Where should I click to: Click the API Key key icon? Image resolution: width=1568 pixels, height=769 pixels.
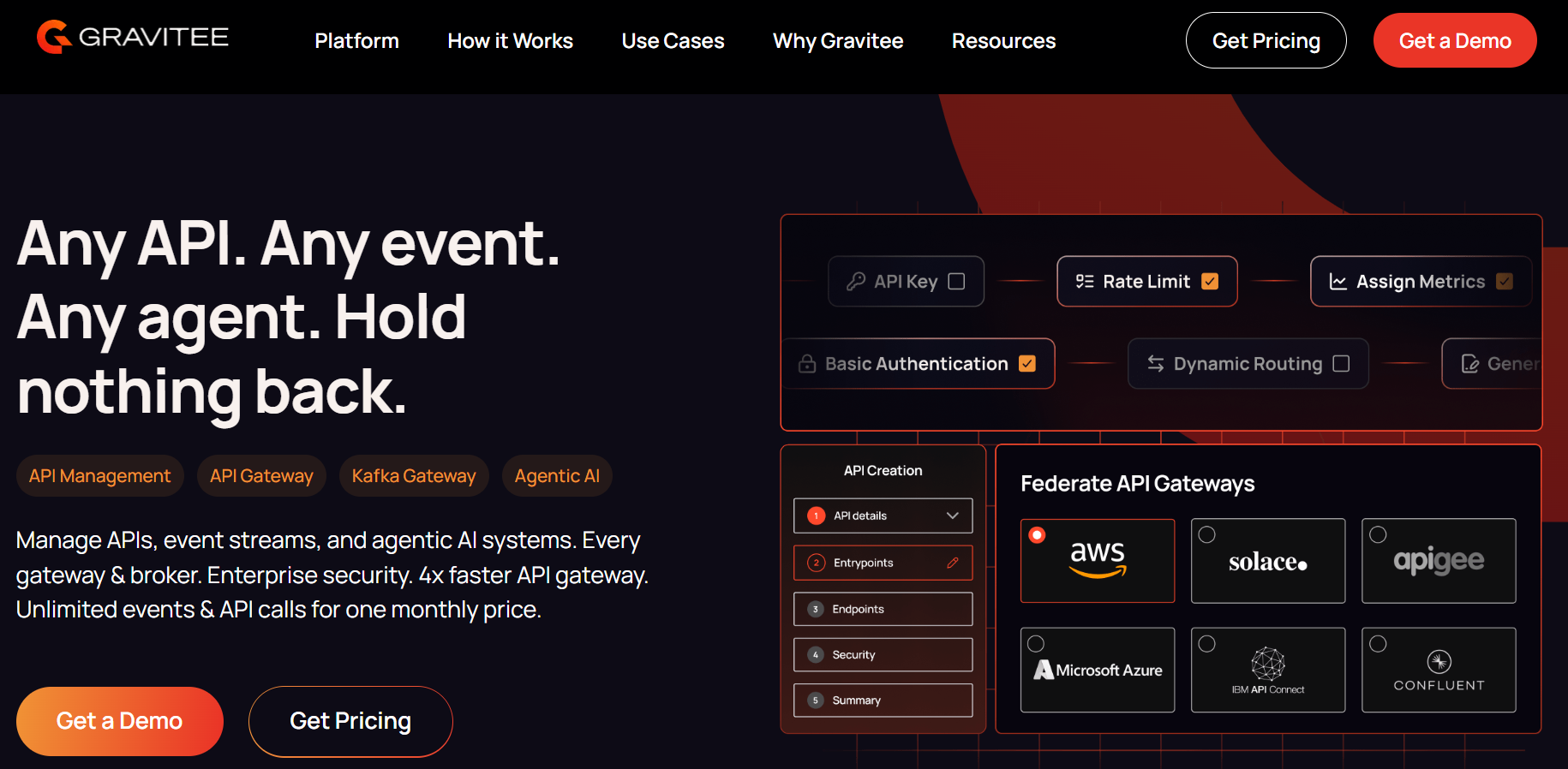point(855,281)
